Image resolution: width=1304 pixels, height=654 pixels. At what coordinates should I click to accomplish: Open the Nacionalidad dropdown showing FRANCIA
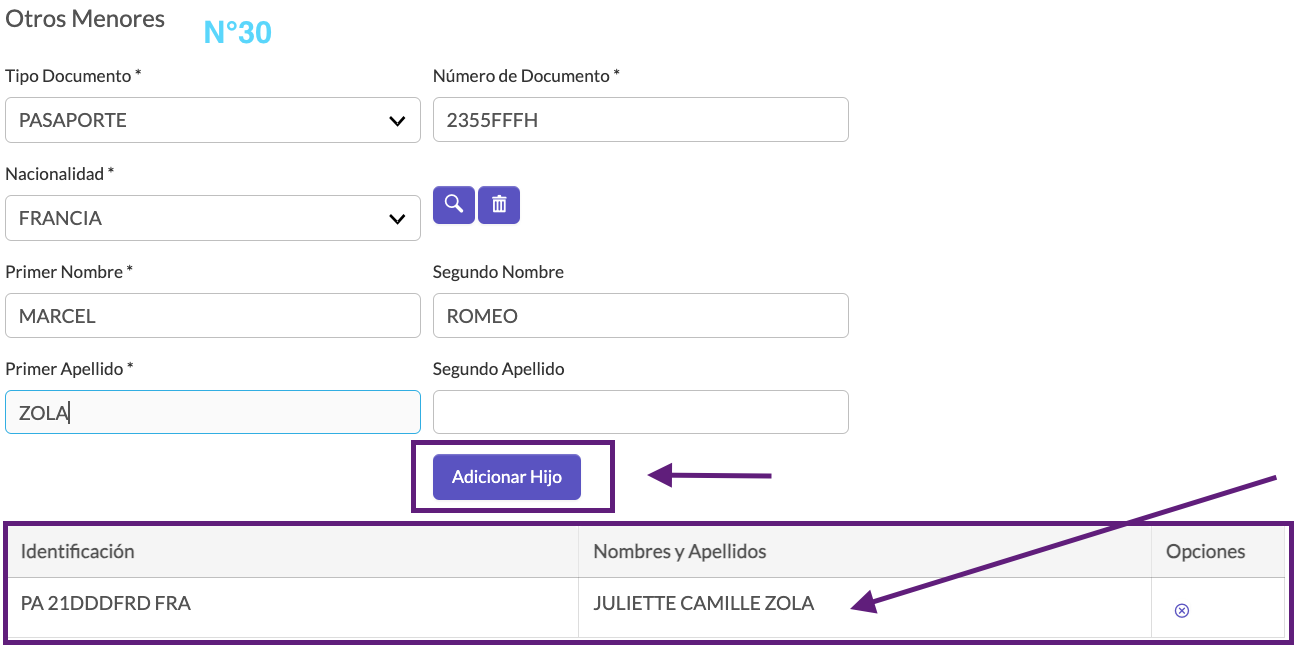coord(213,218)
